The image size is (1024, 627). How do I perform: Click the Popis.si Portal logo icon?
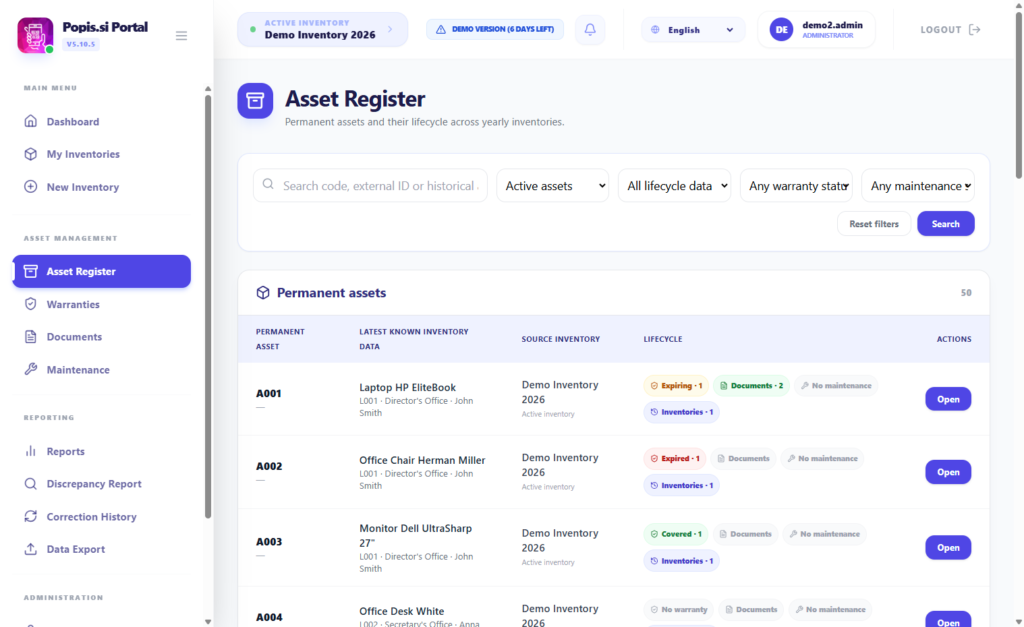[x=35, y=35]
